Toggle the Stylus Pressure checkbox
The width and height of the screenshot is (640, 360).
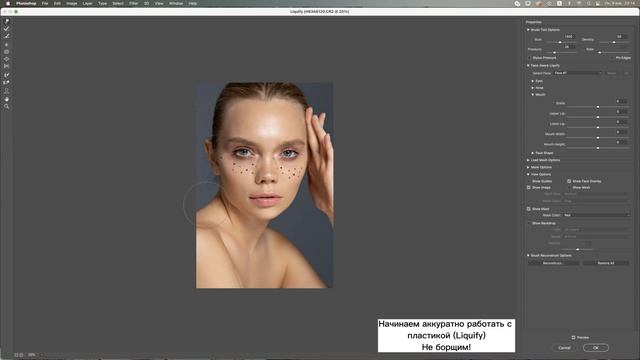[x=529, y=58]
